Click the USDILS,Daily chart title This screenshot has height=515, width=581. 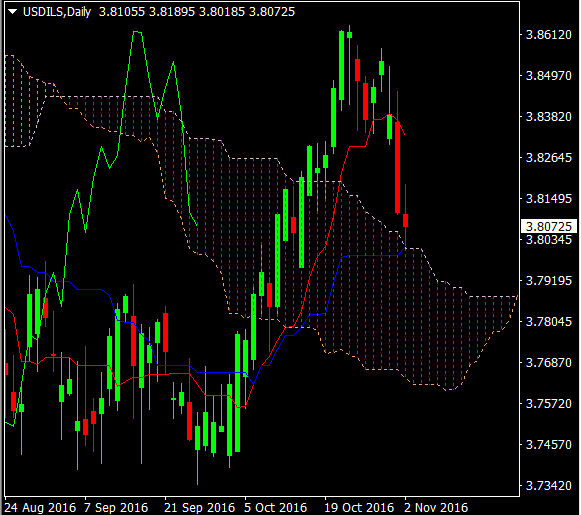pos(57,12)
